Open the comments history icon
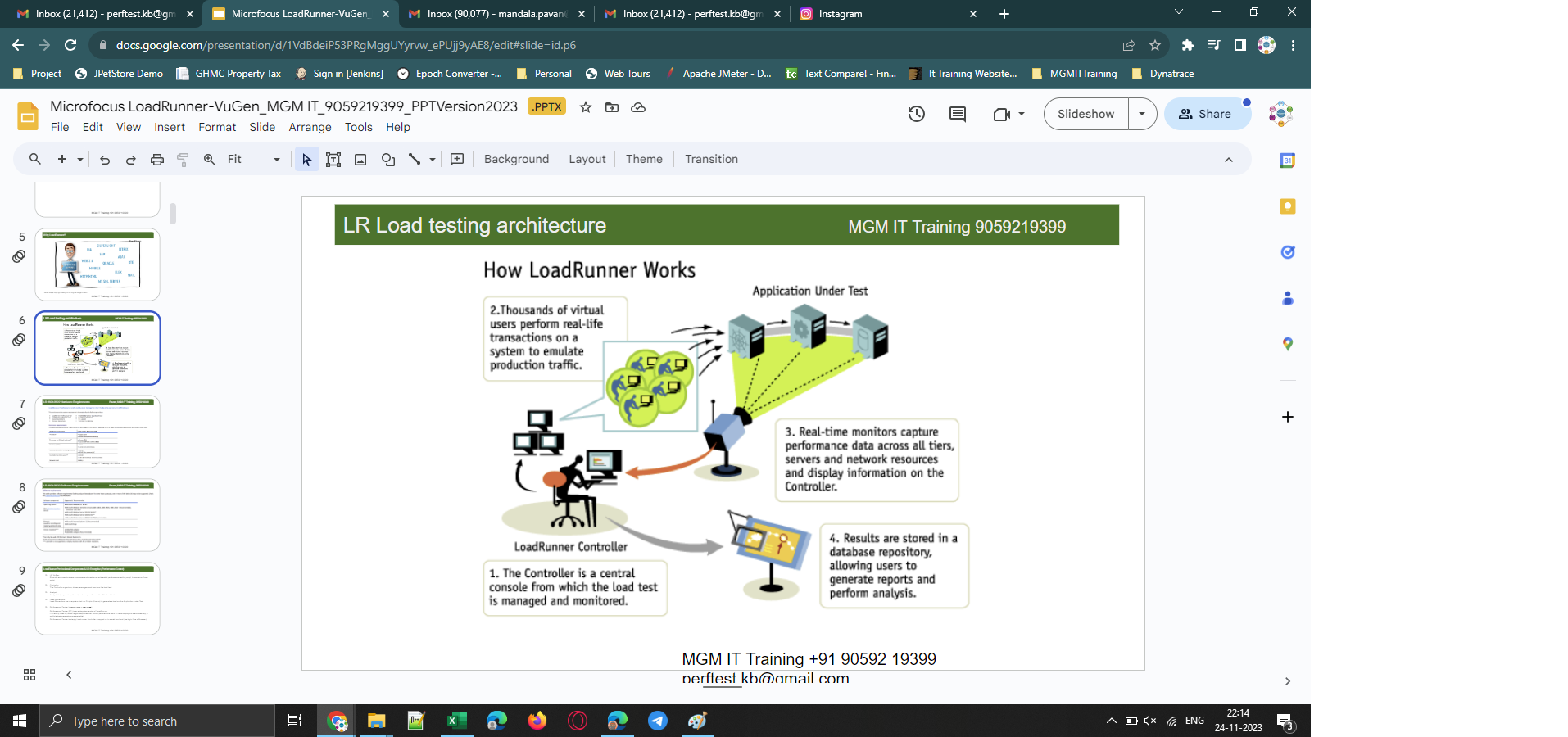This screenshot has height=737, width=1568. tap(957, 114)
